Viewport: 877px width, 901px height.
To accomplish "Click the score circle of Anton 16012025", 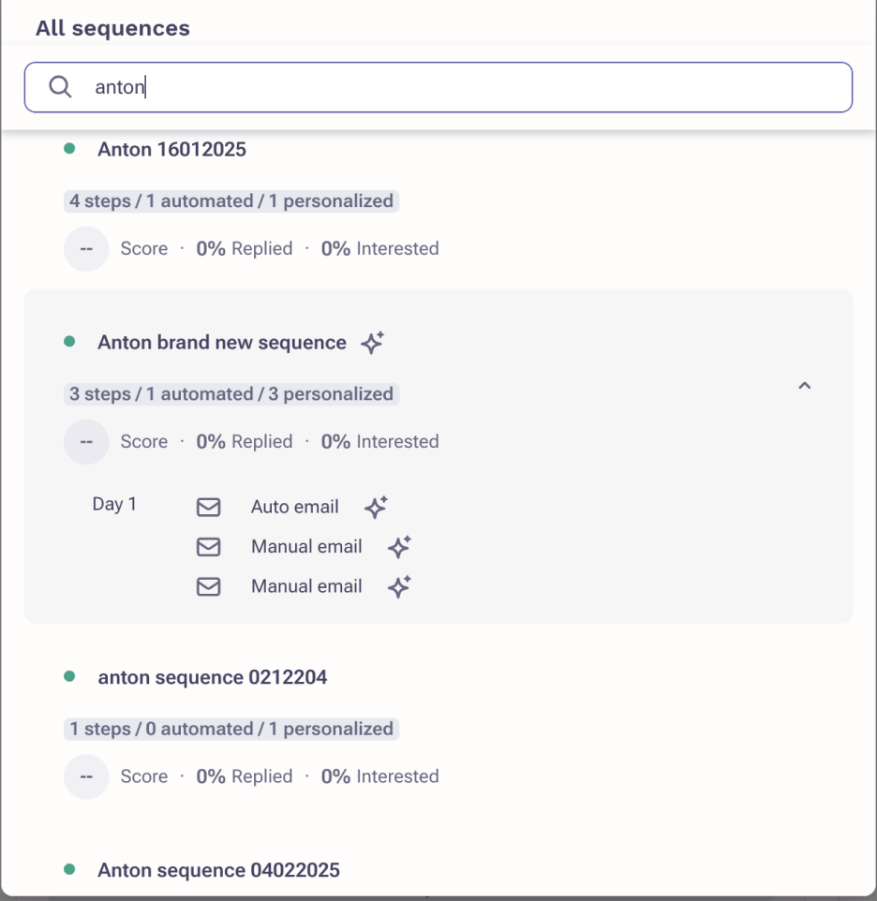I will pos(86,249).
